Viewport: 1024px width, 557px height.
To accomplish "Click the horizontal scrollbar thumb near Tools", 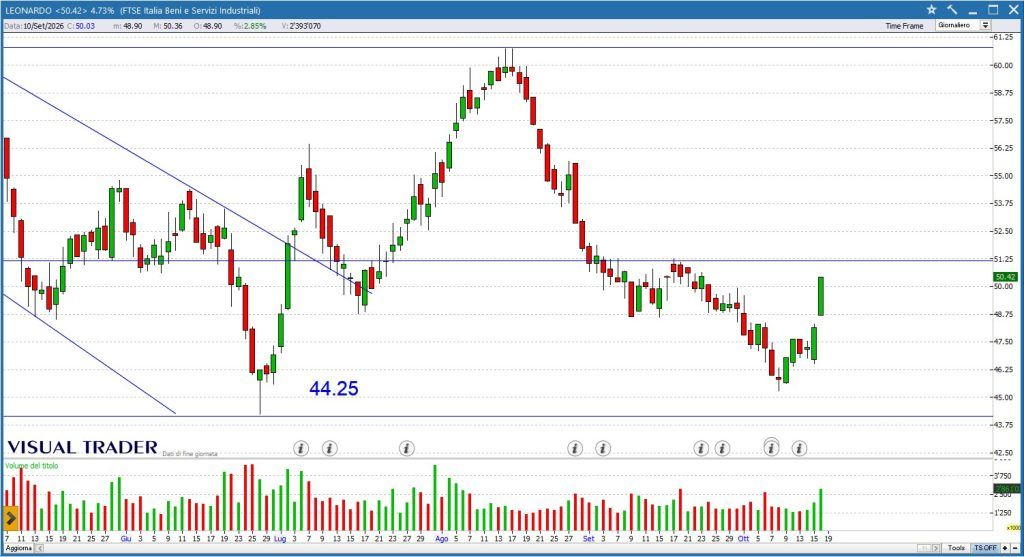I will coord(924,548).
